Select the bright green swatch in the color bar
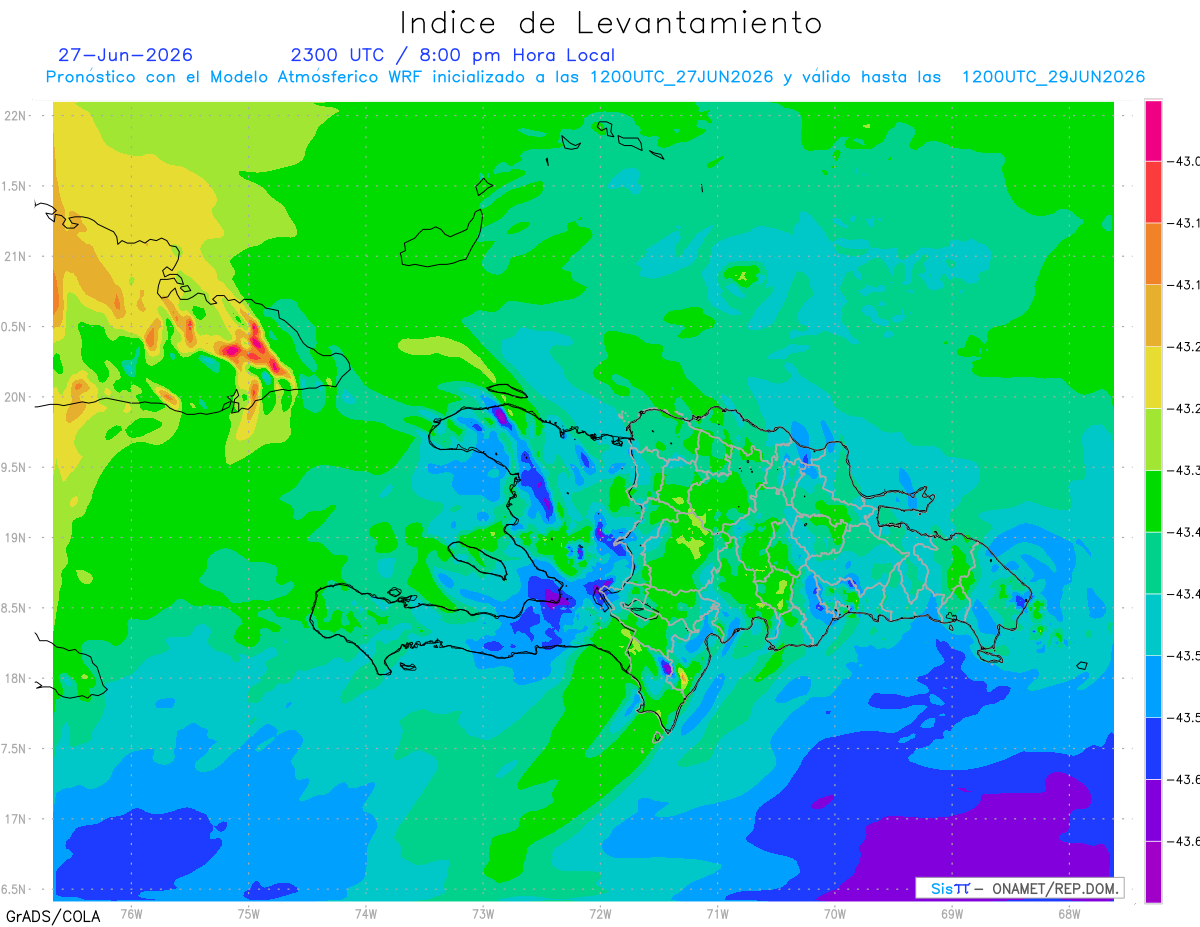 tap(1154, 500)
